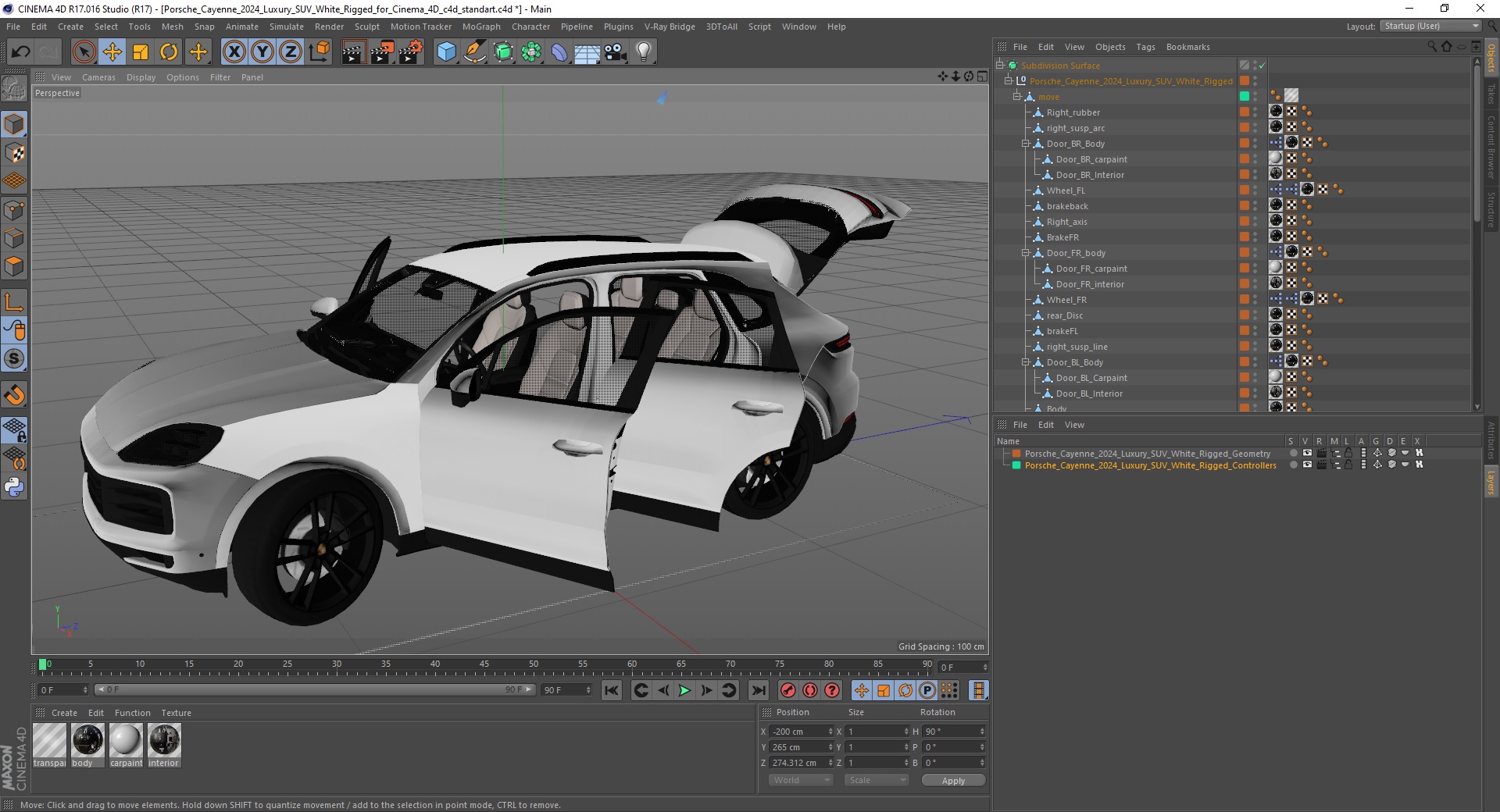The width and height of the screenshot is (1500, 812).
Task: Toggle Geometry layer visibility icon
Action: (1307, 453)
